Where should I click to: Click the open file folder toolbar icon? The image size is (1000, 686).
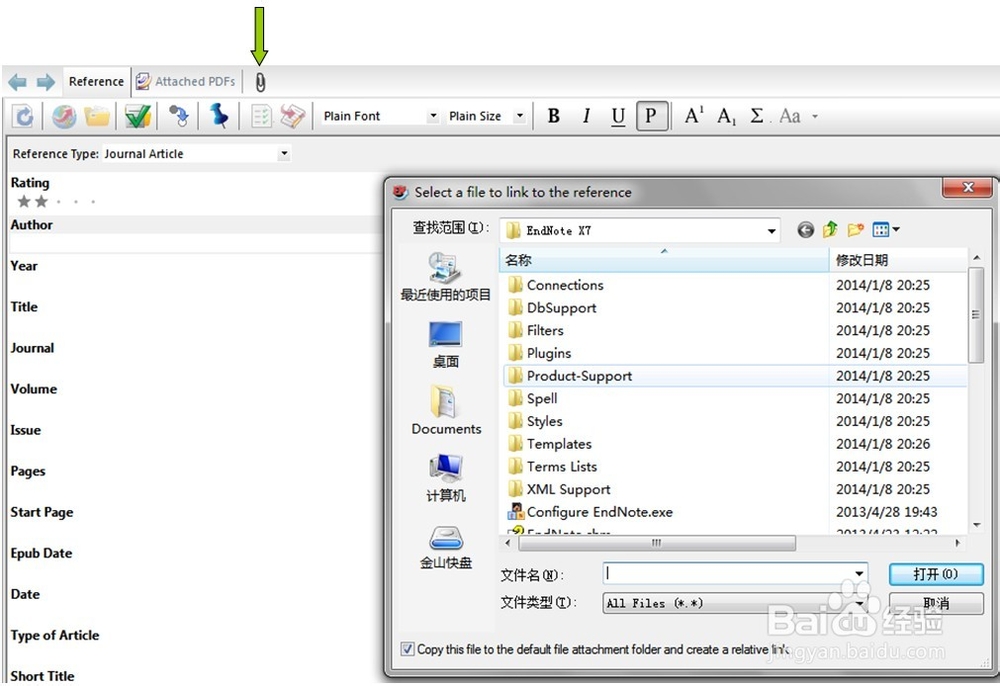(x=98, y=117)
